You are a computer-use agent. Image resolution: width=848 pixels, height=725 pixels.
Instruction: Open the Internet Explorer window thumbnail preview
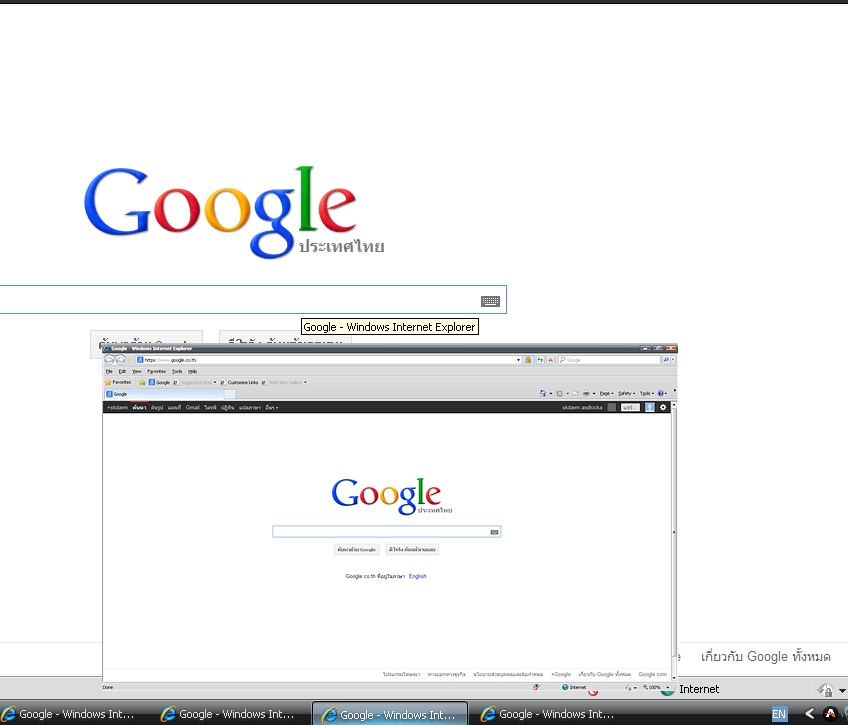coord(389,515)
